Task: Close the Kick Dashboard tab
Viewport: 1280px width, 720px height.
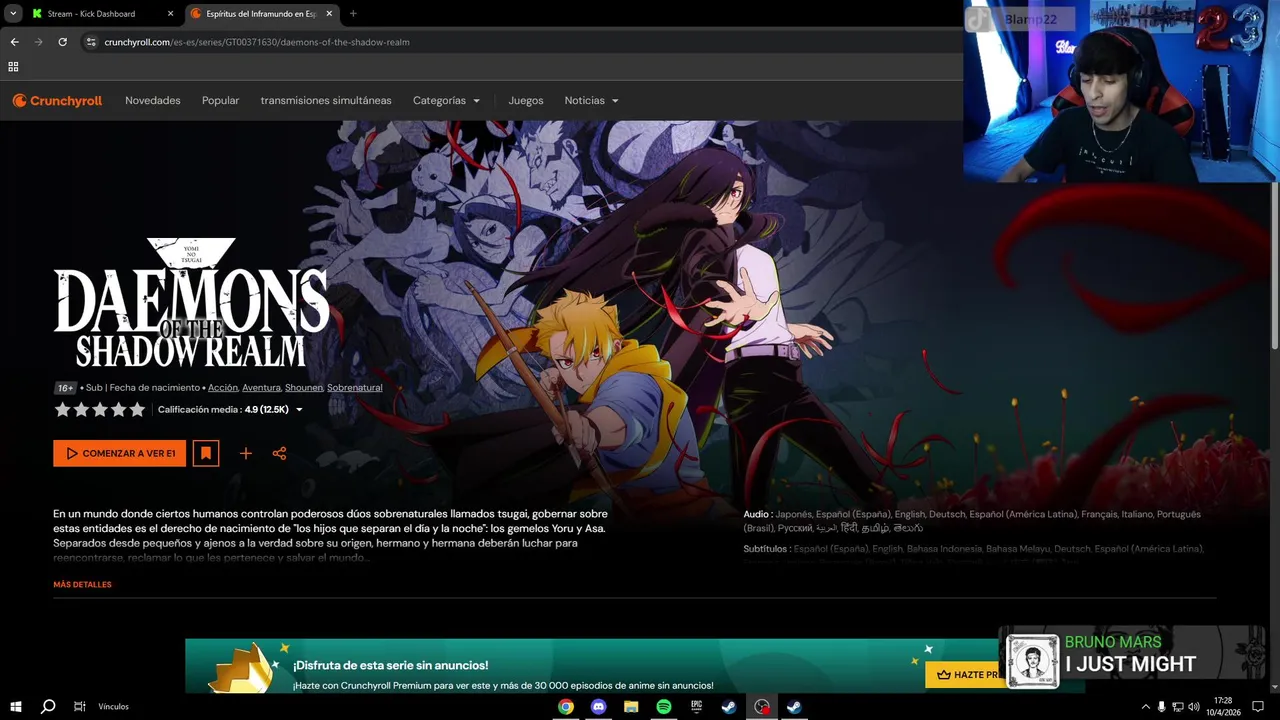Action: click(170, 14)
